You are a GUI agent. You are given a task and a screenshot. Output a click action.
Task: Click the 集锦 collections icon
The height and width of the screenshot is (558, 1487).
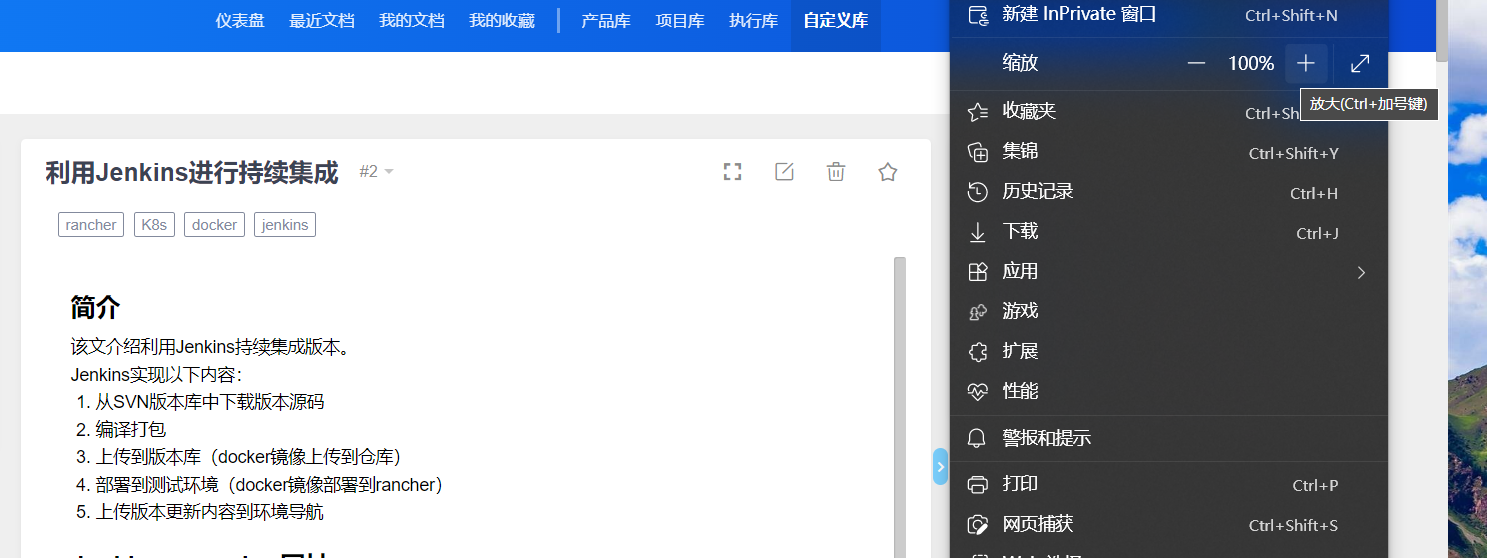point(978,152)
